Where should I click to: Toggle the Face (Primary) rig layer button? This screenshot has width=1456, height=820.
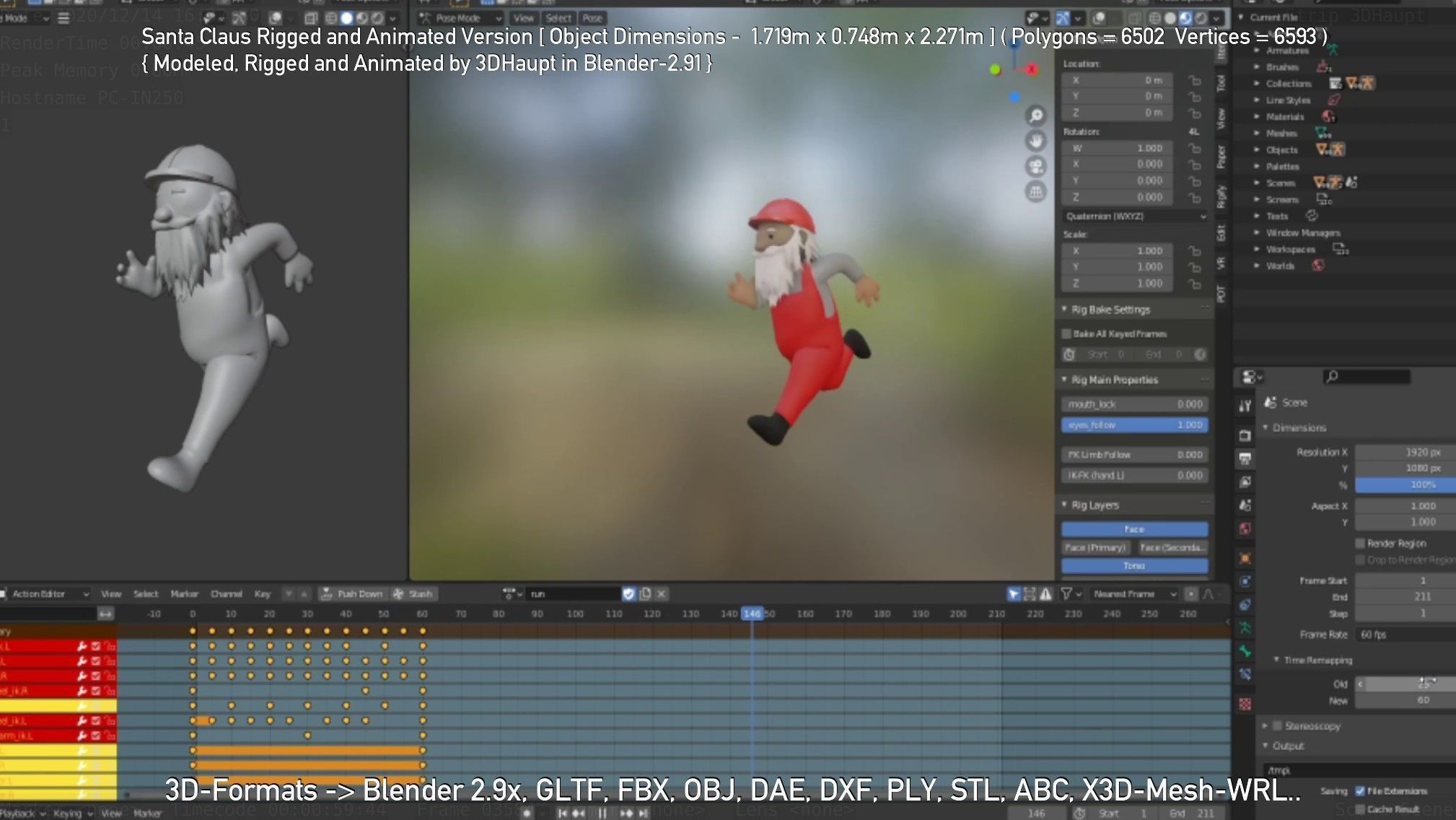coord(1096,547)
